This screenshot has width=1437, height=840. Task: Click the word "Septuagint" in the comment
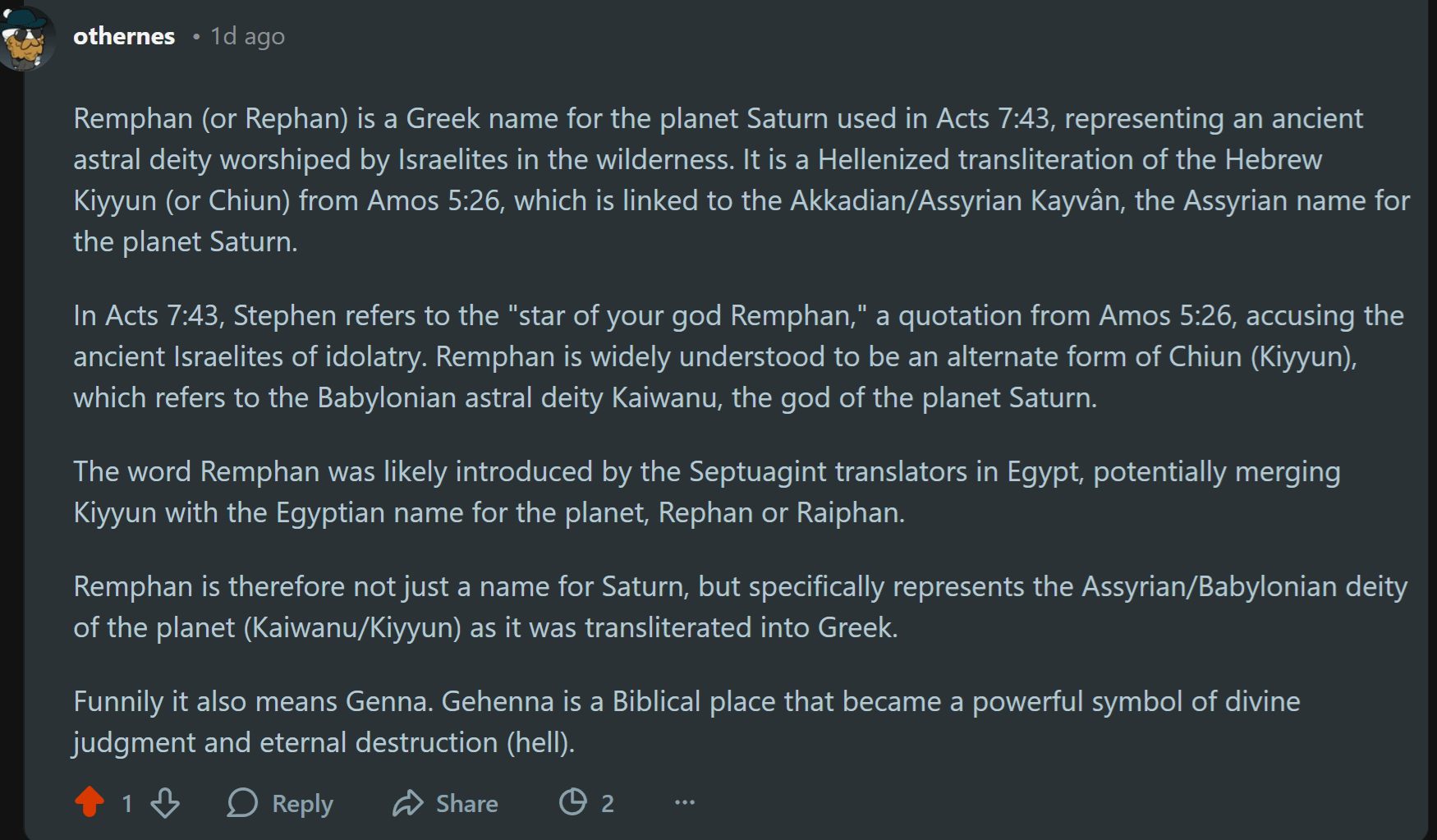pos(759,471)
